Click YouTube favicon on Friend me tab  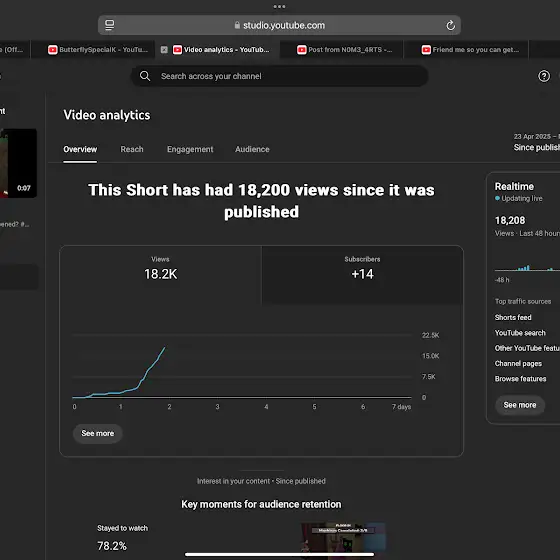coord(426,50)
